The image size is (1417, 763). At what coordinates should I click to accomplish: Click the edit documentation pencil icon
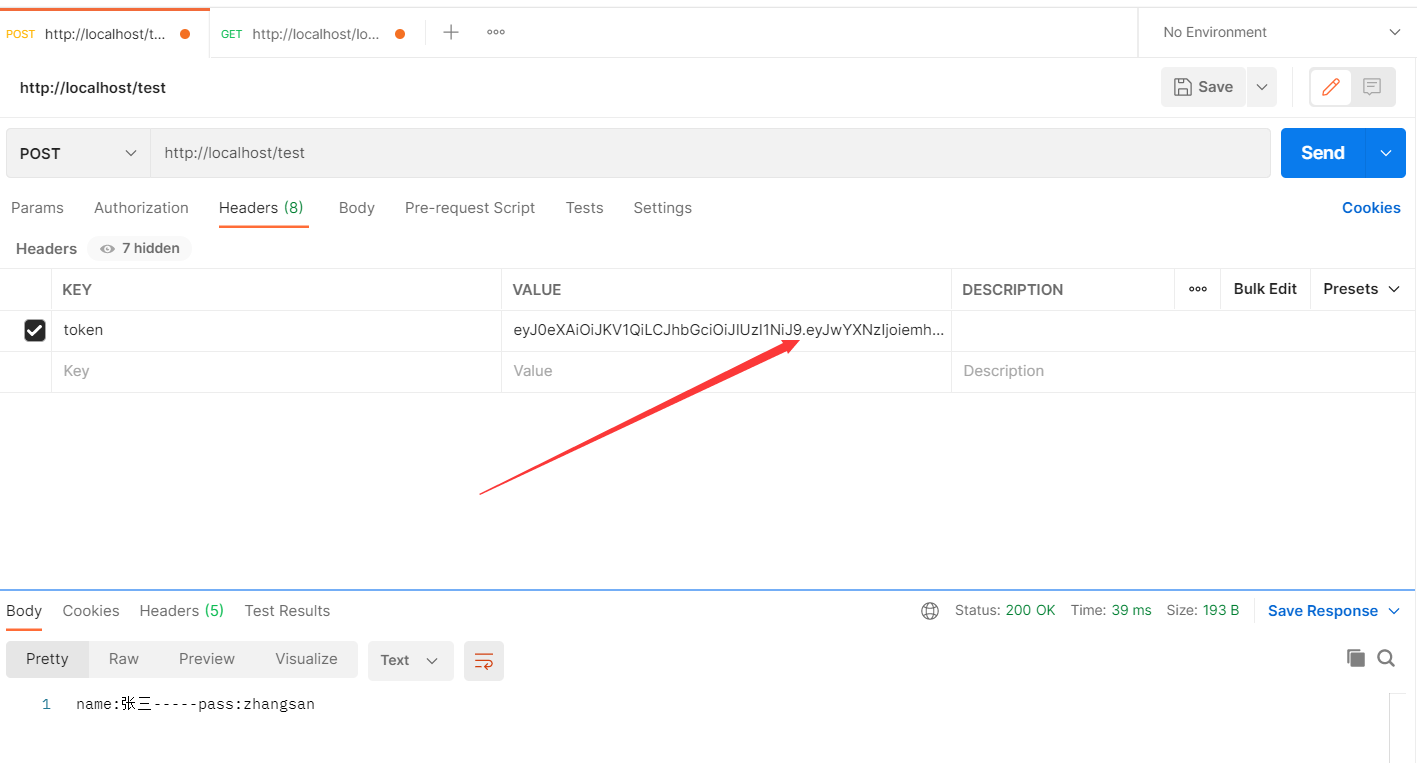[x=1330, y=87]
